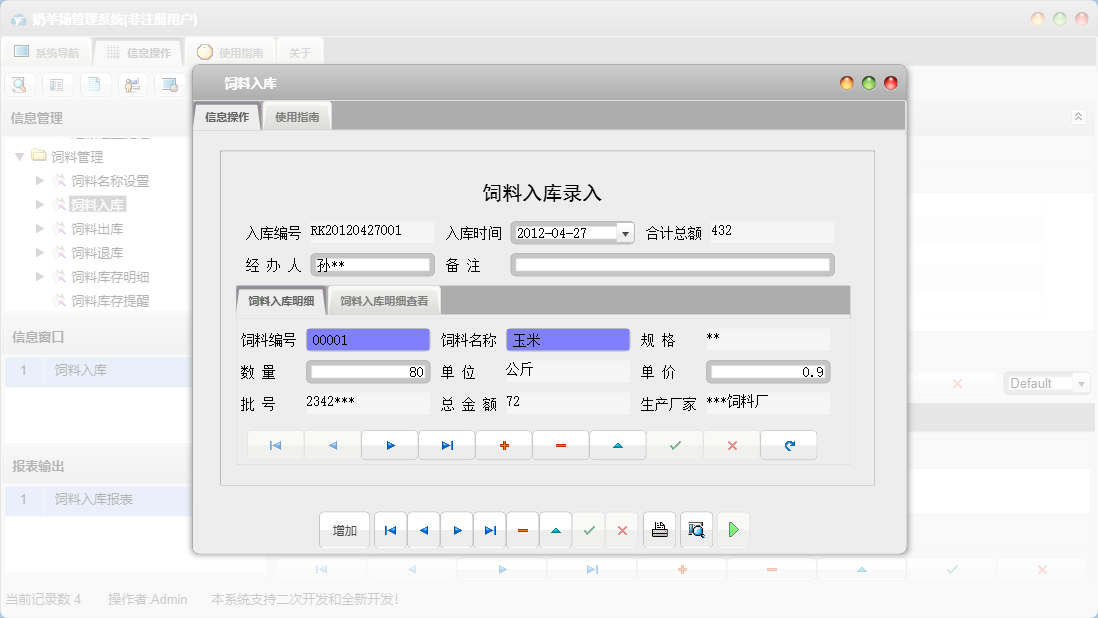
Task: Open the 入库时间 date dropdown
Action: point(625,232)
